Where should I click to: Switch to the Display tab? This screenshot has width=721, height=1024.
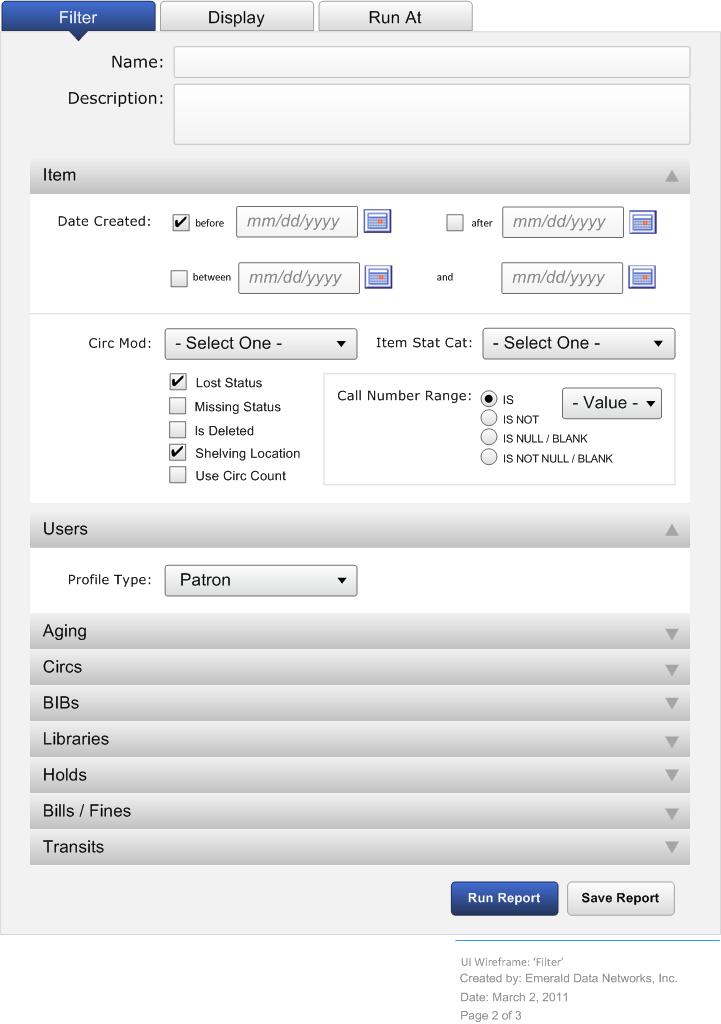pos(236,17)
